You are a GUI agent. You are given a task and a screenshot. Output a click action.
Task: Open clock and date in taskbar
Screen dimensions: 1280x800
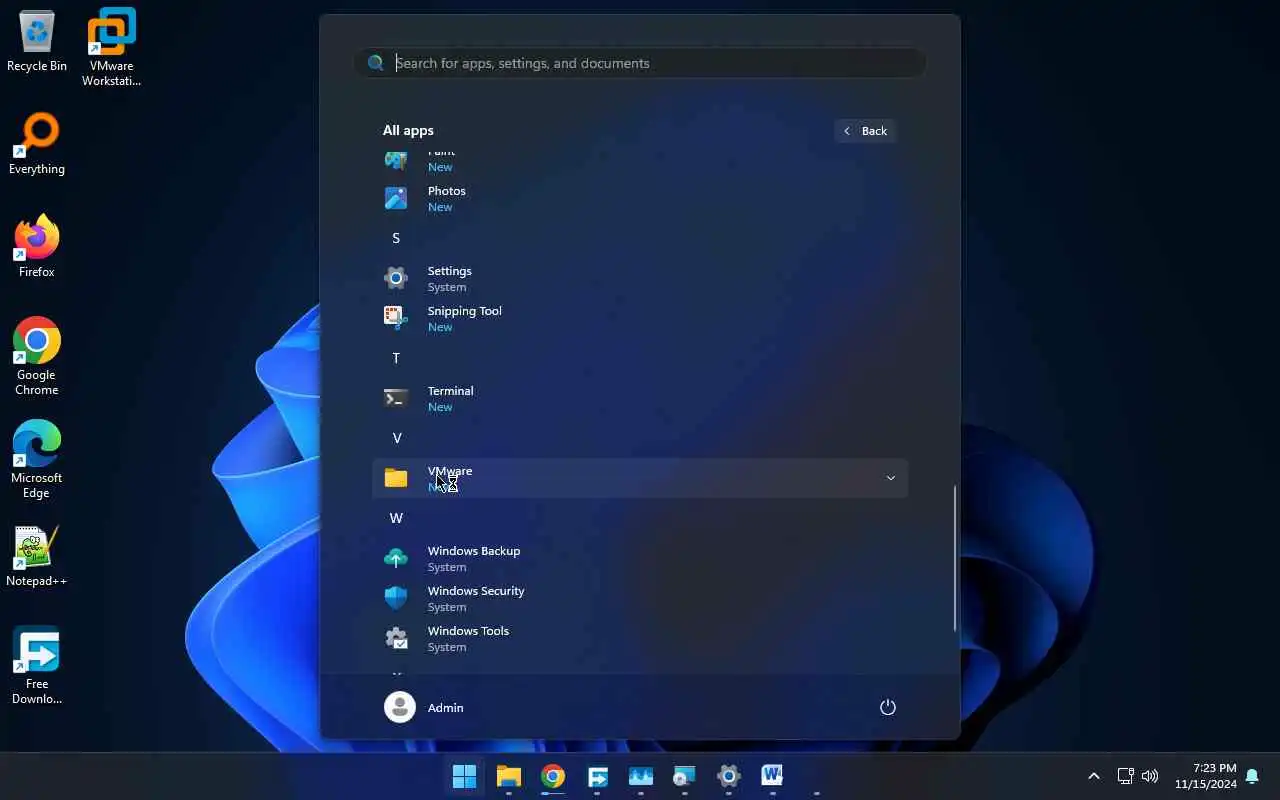(x=1205, y=776)
